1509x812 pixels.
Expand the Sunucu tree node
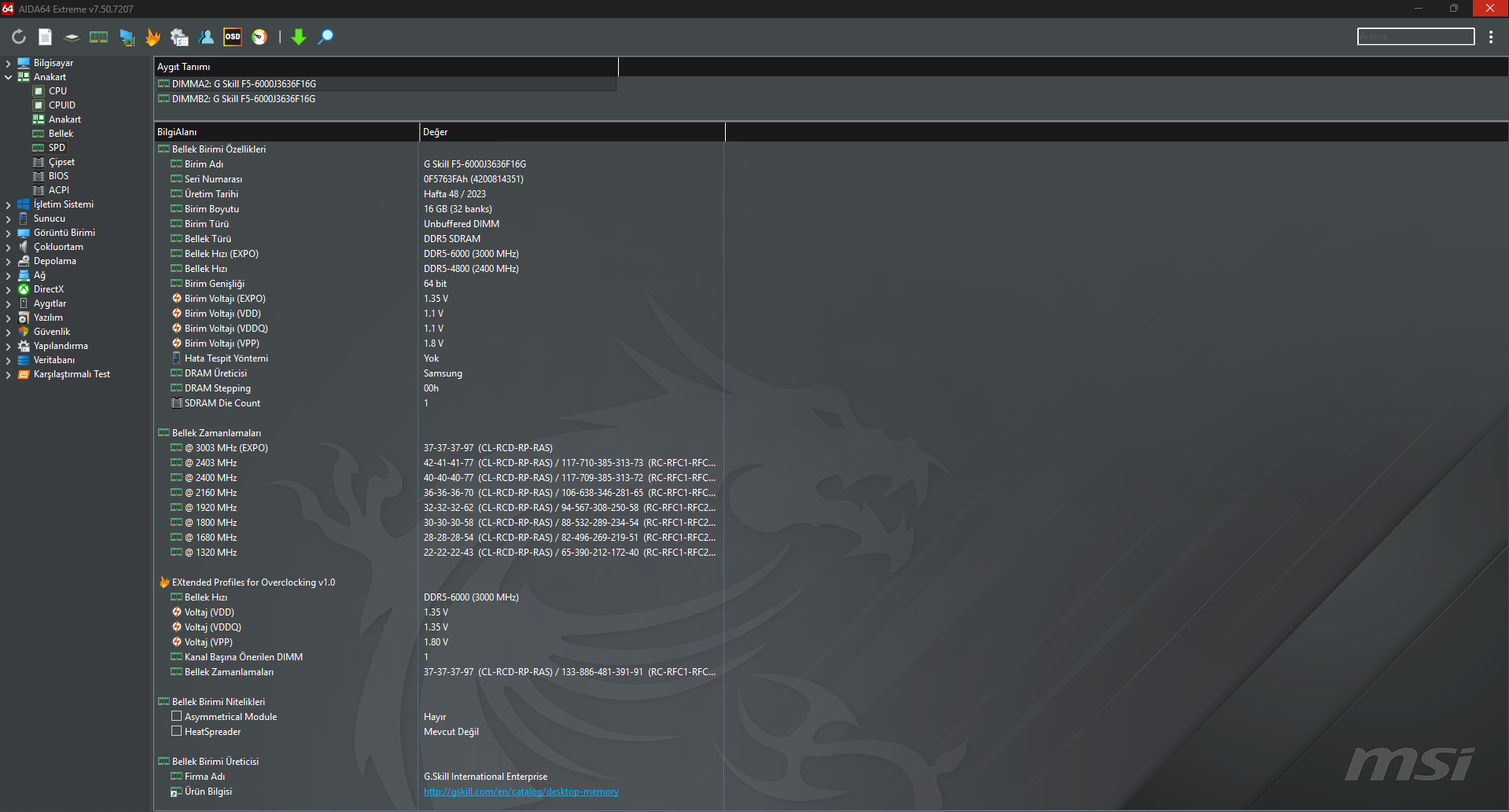(x=9, y=219)
